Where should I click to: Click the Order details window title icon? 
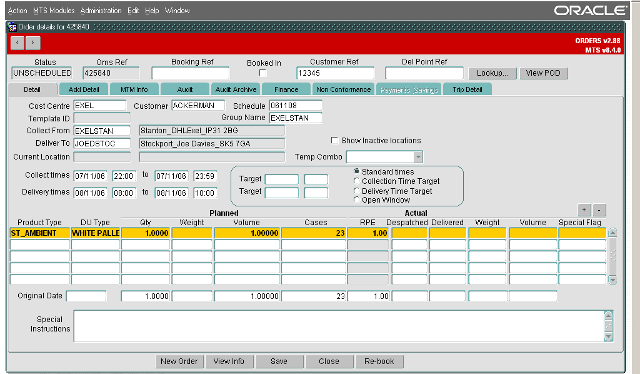(x=12, y=27)
